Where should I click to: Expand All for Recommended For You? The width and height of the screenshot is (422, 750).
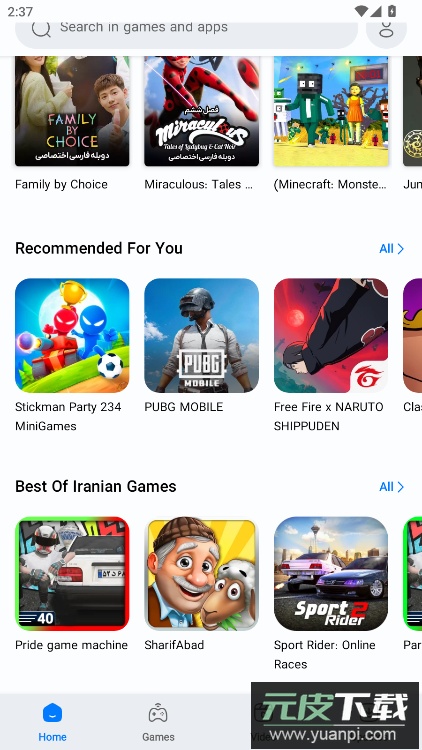(x=391, y=249)
